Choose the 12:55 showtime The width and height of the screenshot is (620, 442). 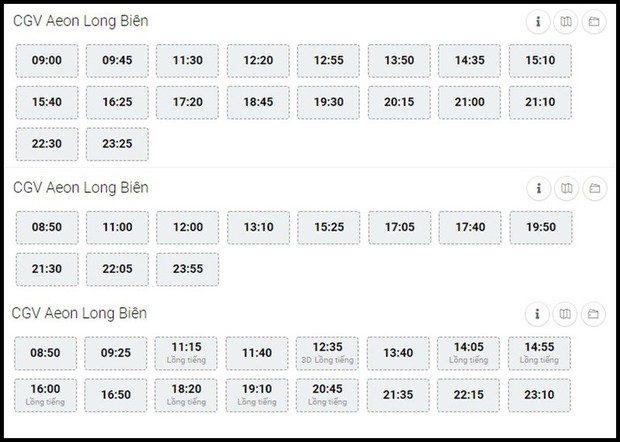click(329, 60)
